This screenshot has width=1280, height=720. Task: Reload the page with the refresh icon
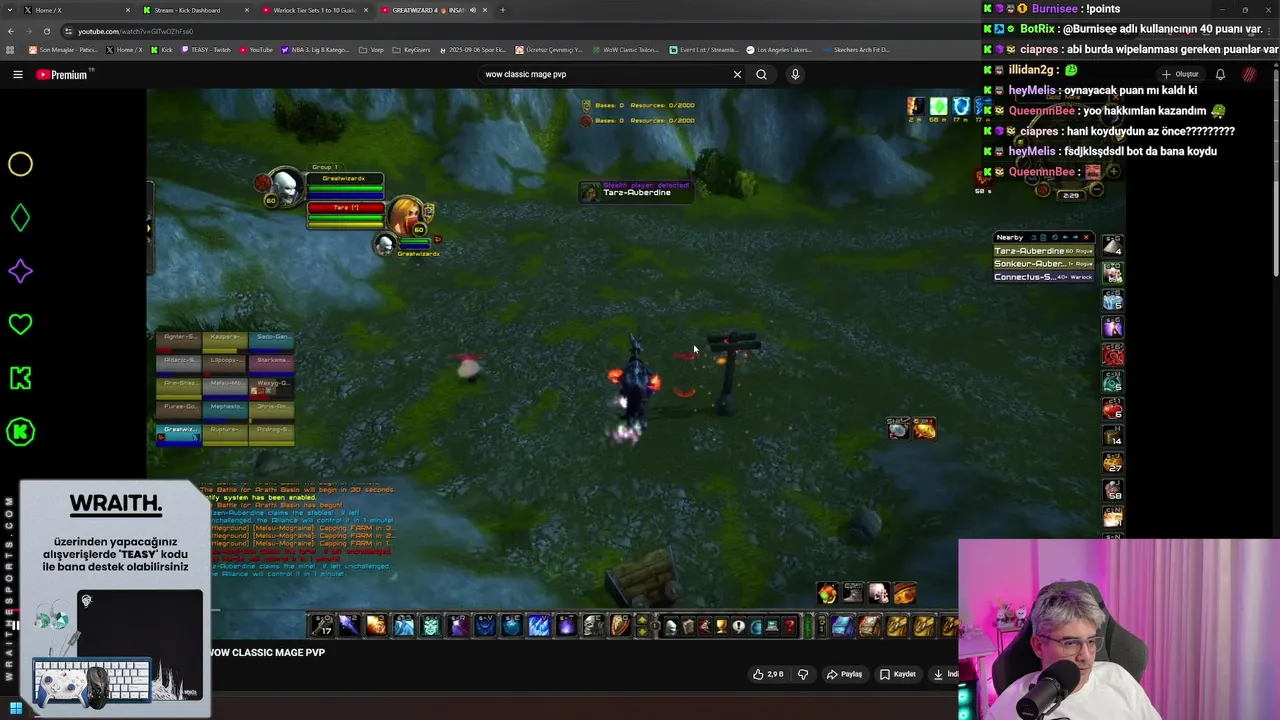tap(46, 31)
